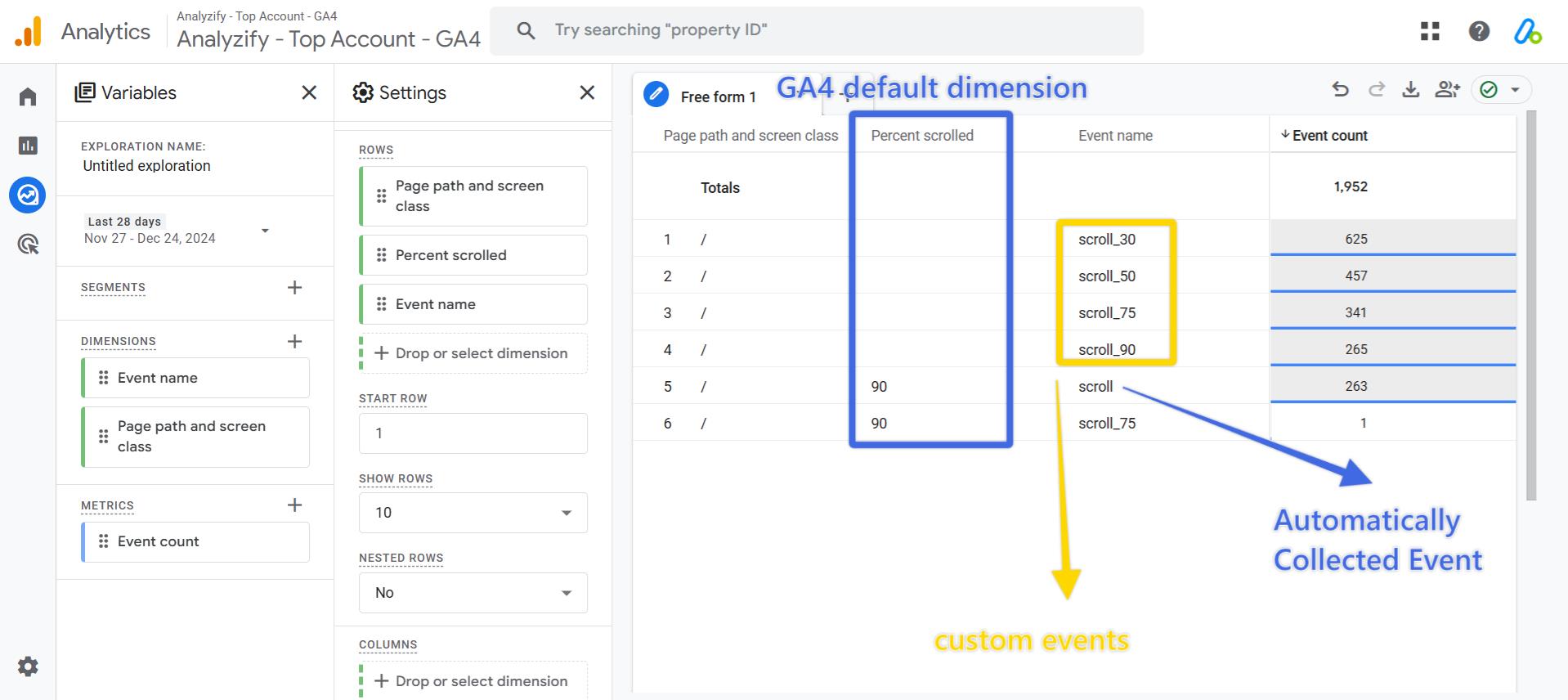This screenshot has height=700, width=1568.
Task: Click the scroll_90 event name cell
Action: [1107, 350]
